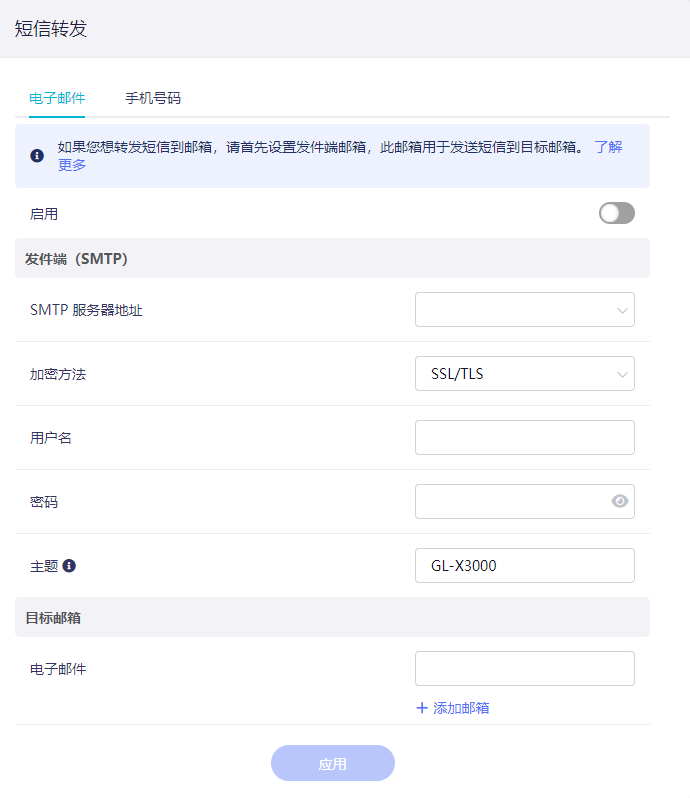Switch to the 手机号码 tab
This screenshot has width=690, height=798.
(x=153, y=98)
